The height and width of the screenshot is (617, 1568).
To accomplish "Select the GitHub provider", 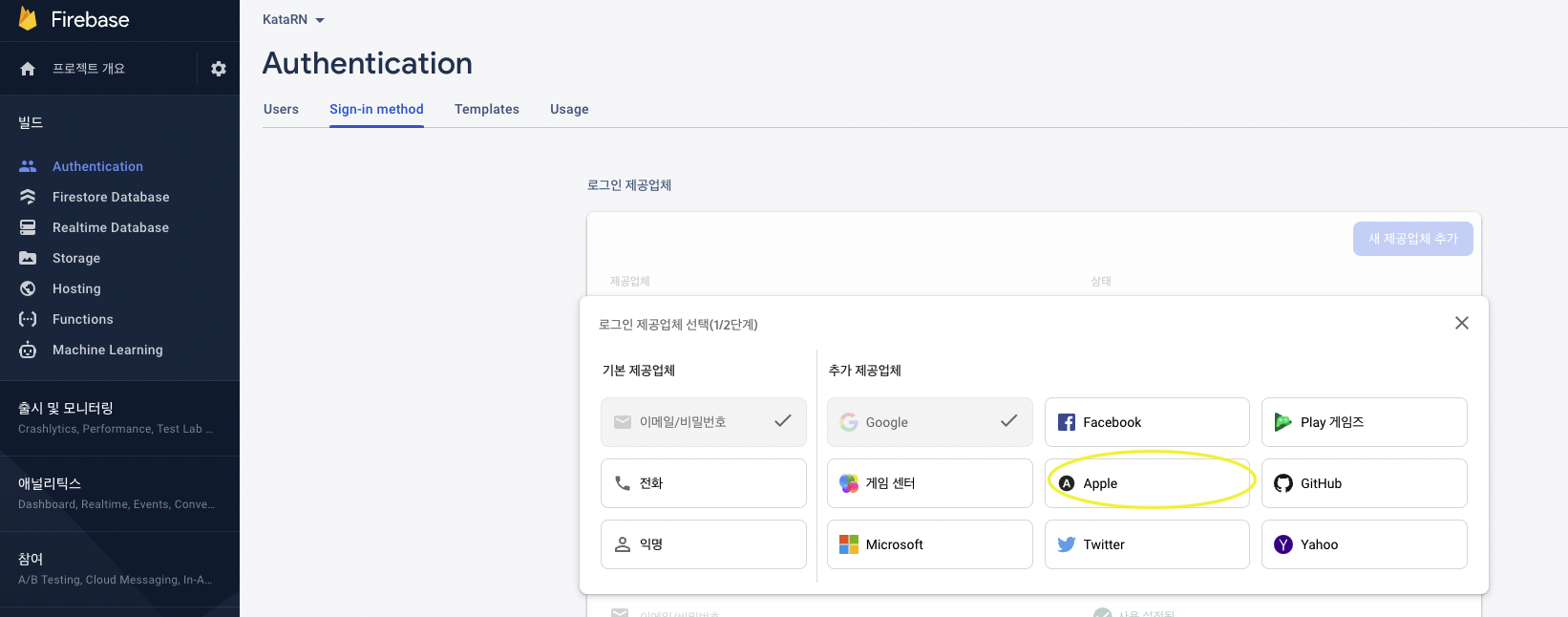I will coord(1365,483).
